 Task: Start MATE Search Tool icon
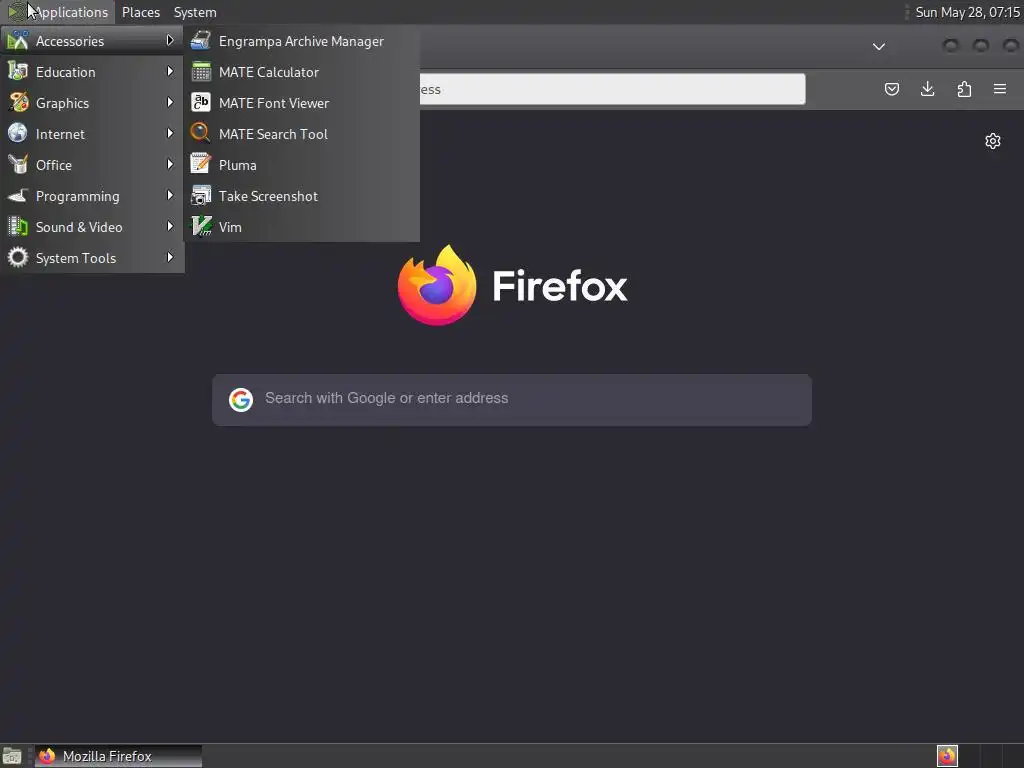[x=200, y=133]
